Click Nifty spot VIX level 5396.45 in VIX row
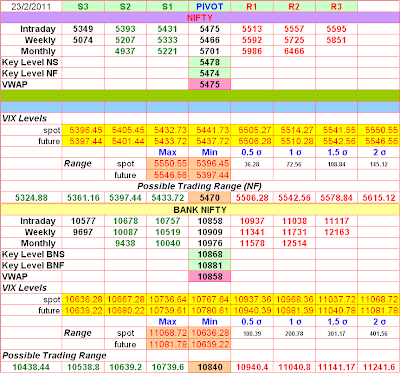 [83, 130]
